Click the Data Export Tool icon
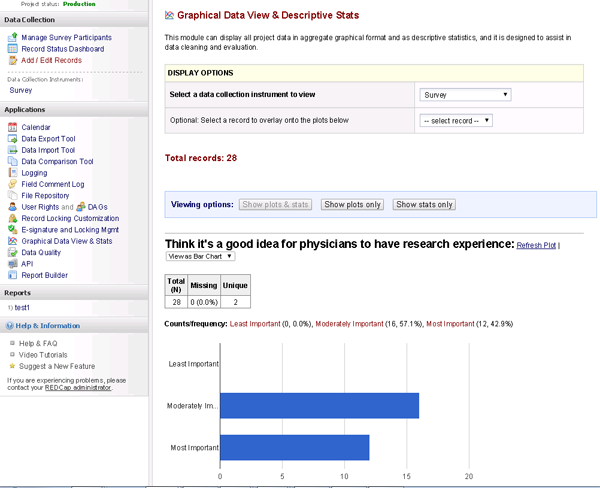This screenshot has width=600, height=488. (x=13, y=139)
